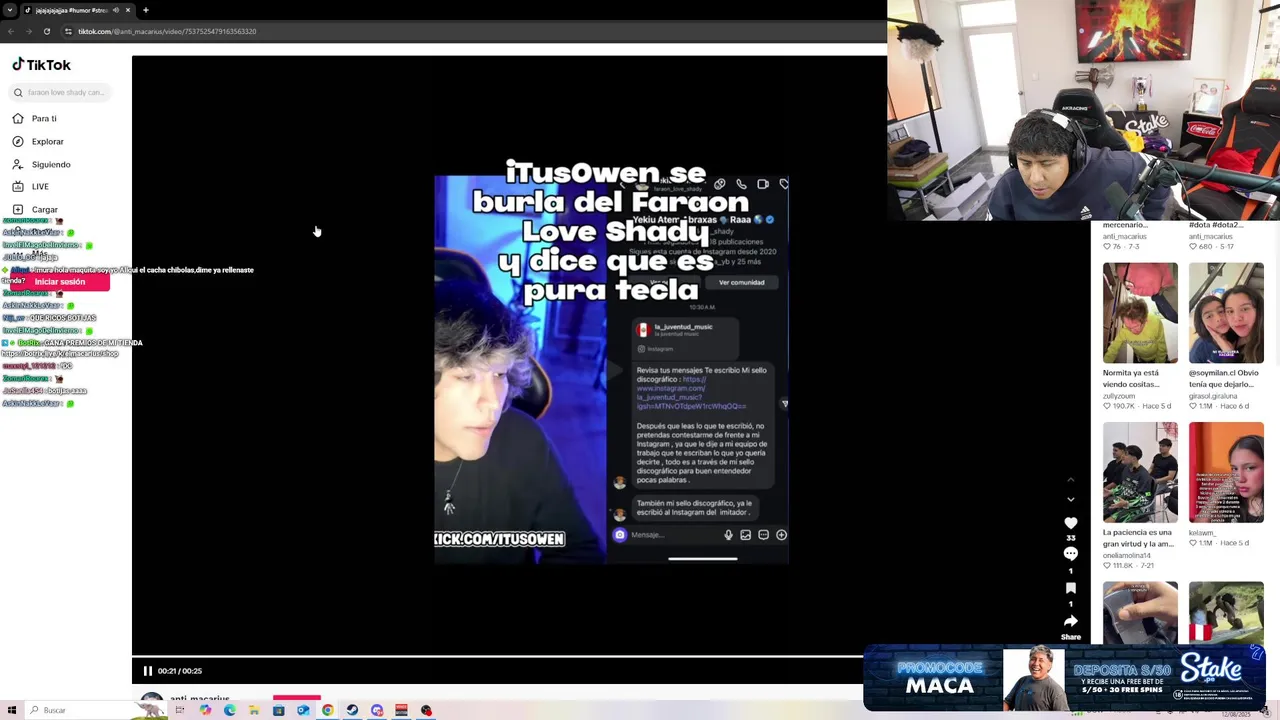Launch Copilot from the taskbar
The width and height of the screenshot is (1280, 720).
205,710
